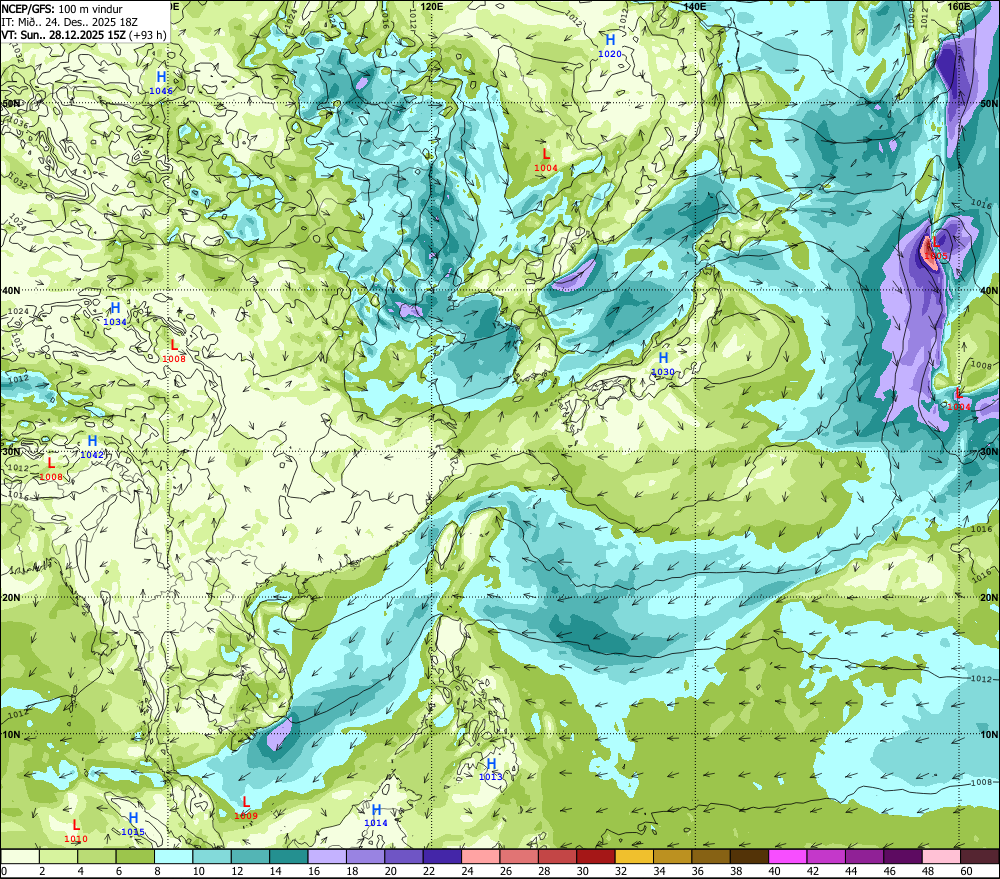
Task: Click the H 1034 high pressure marker
Action: 115,315
